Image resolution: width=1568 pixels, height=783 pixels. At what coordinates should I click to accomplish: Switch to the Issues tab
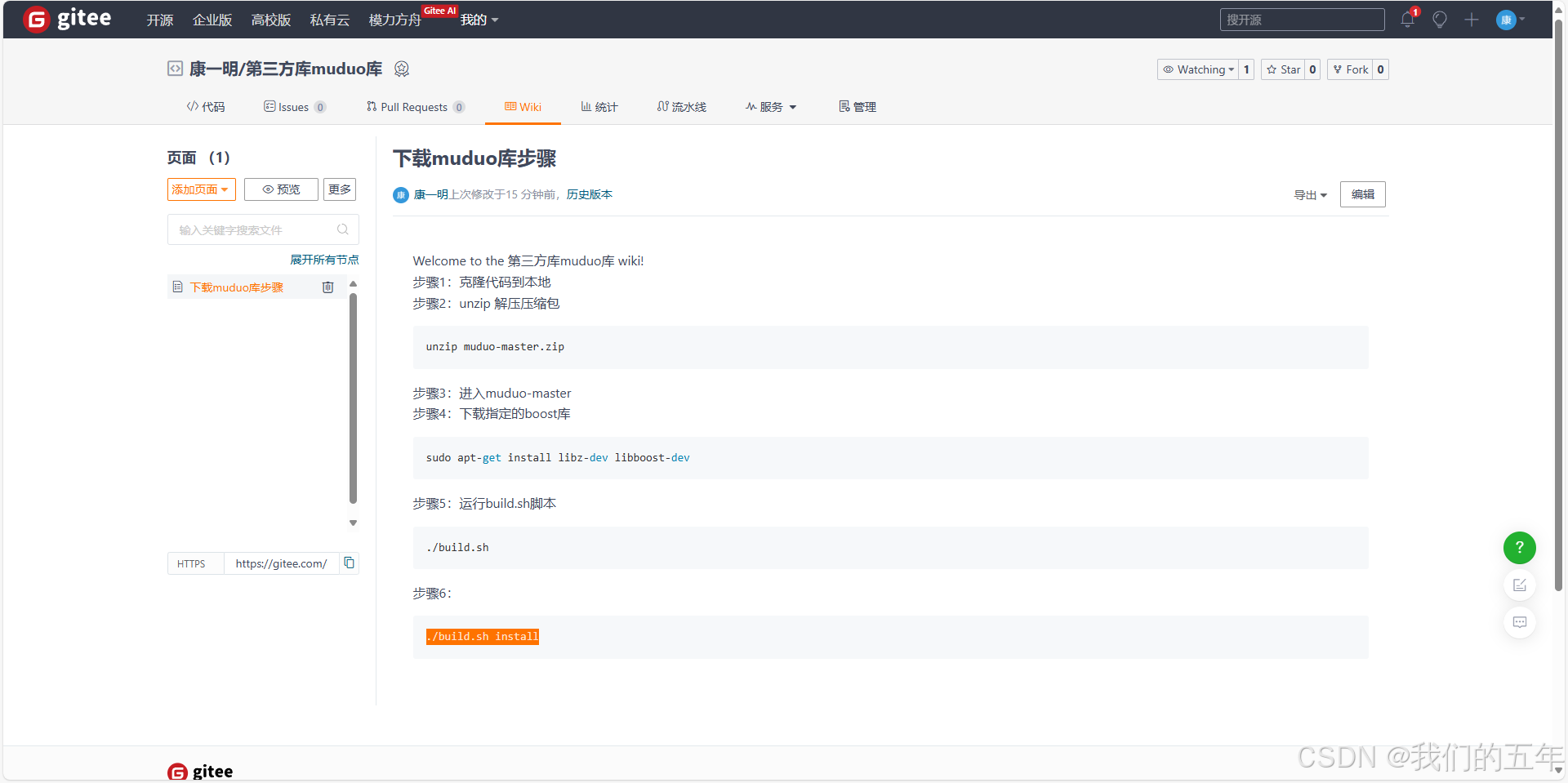293,107
